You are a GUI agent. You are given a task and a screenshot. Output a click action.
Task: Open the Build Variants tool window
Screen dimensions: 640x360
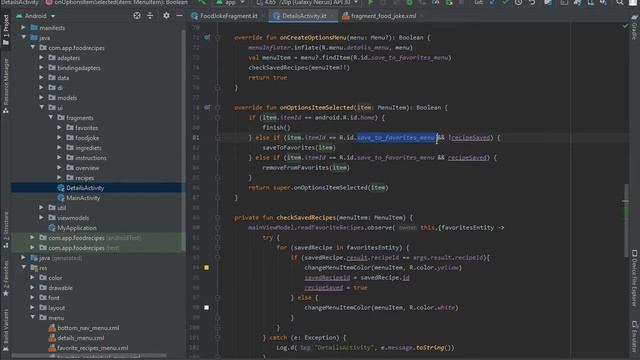coord(5,330)
